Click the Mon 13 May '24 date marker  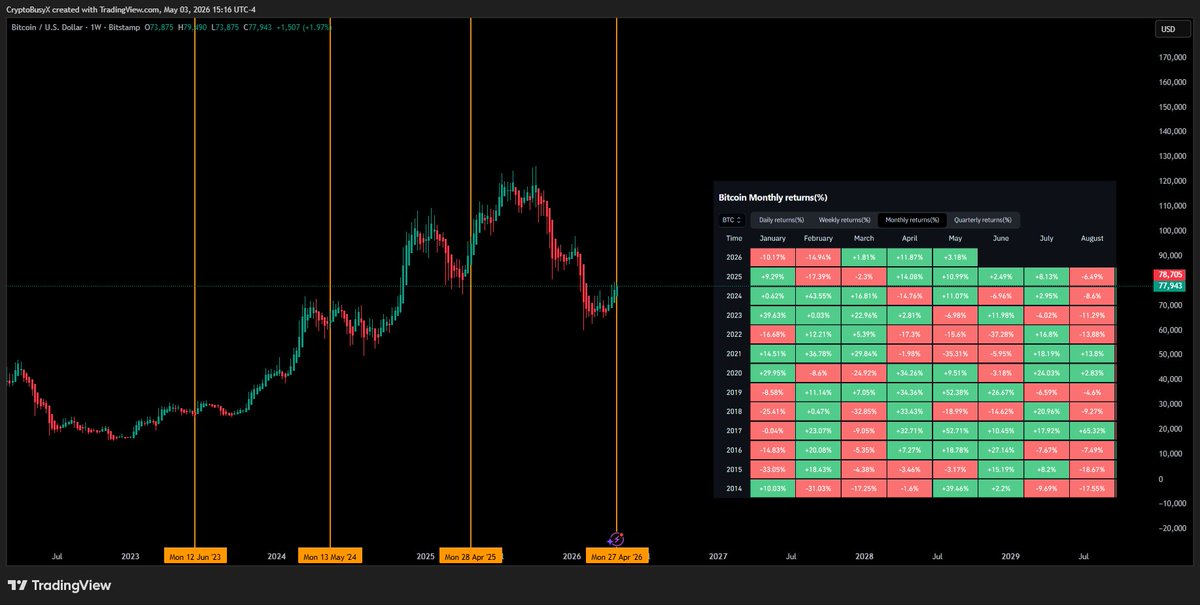[330, 556]
